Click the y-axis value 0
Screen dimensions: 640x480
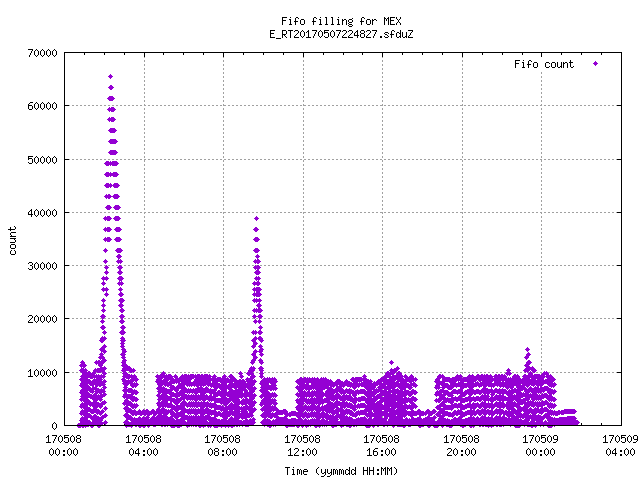[x=55, y=426]
